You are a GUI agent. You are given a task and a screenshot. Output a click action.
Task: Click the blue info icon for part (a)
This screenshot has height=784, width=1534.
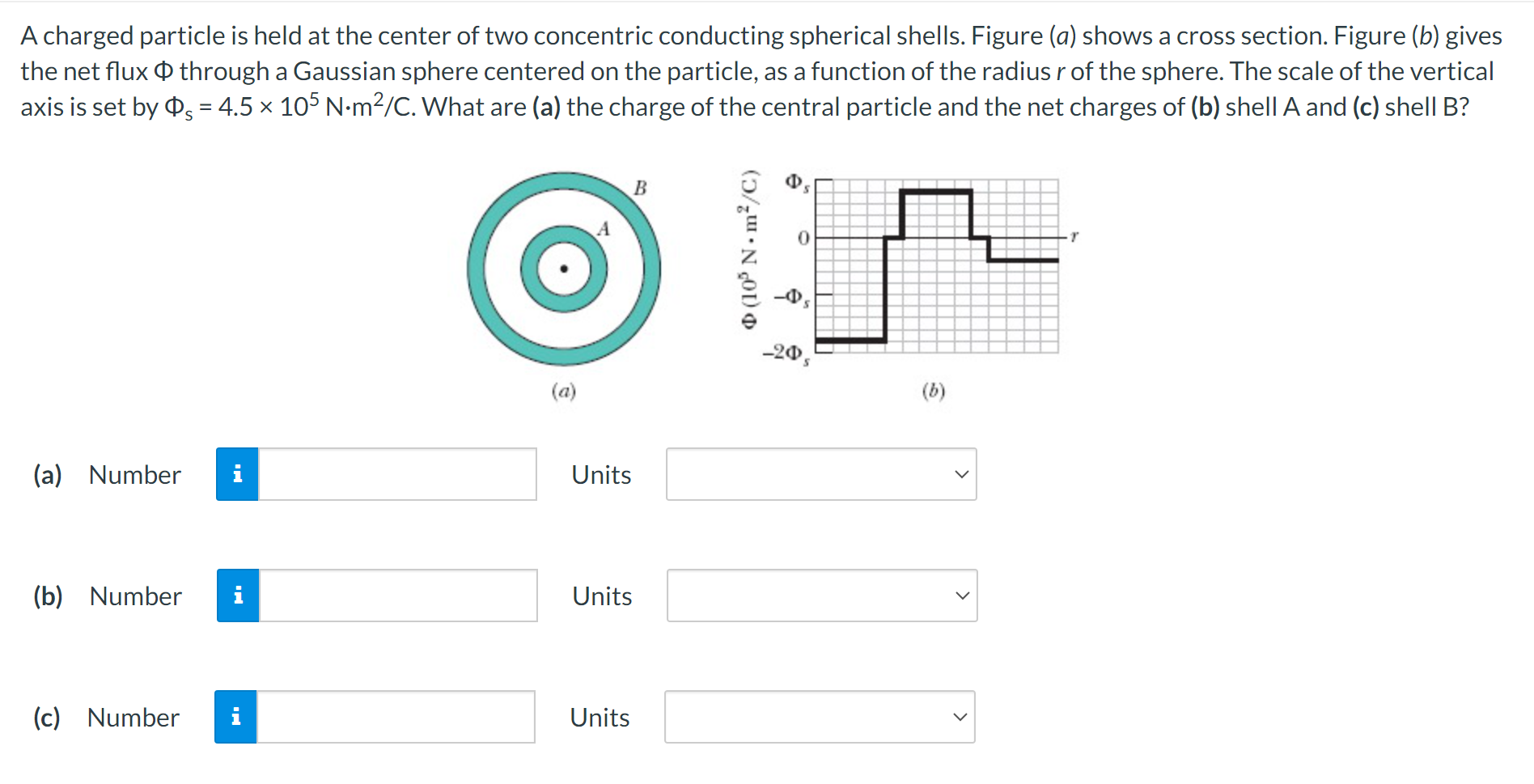[236, 475]
